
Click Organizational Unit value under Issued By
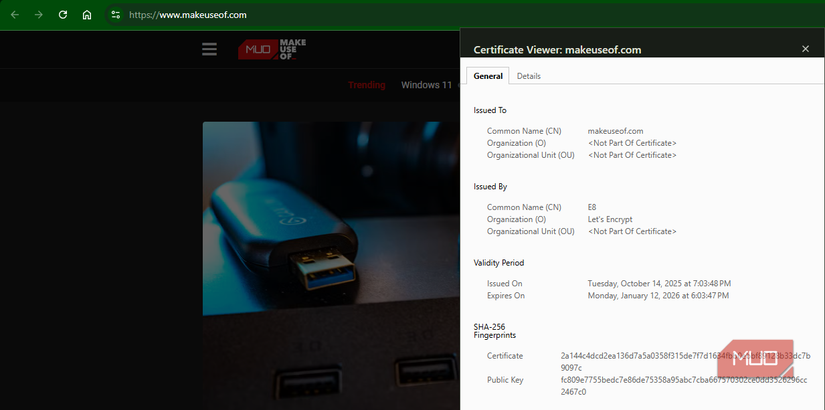click(632, 232)
